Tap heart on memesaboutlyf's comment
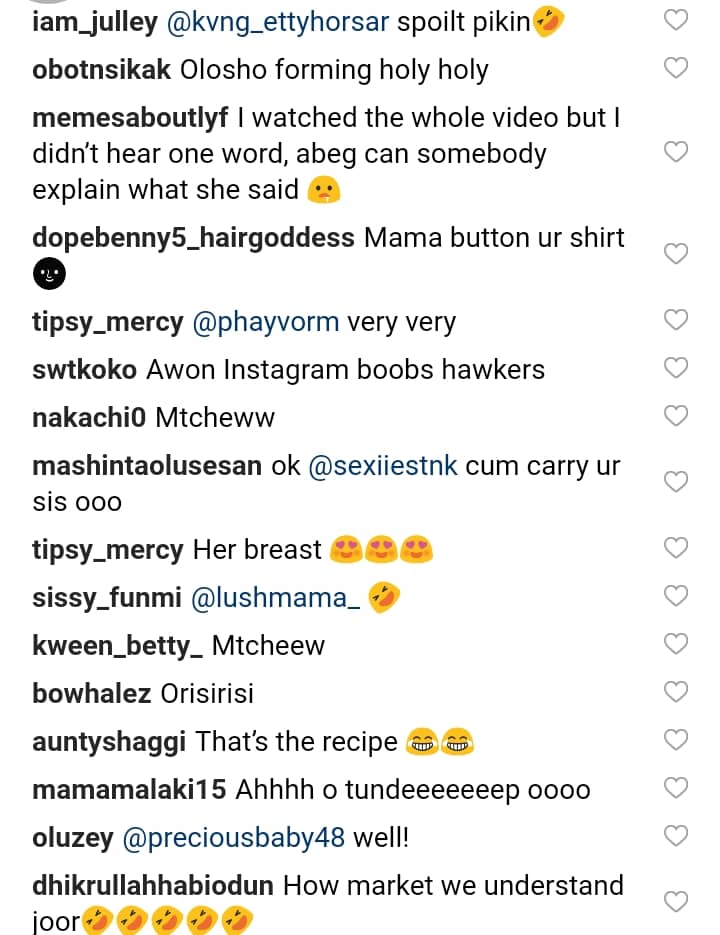The image size is (720, 935). (x=677, y=152)
